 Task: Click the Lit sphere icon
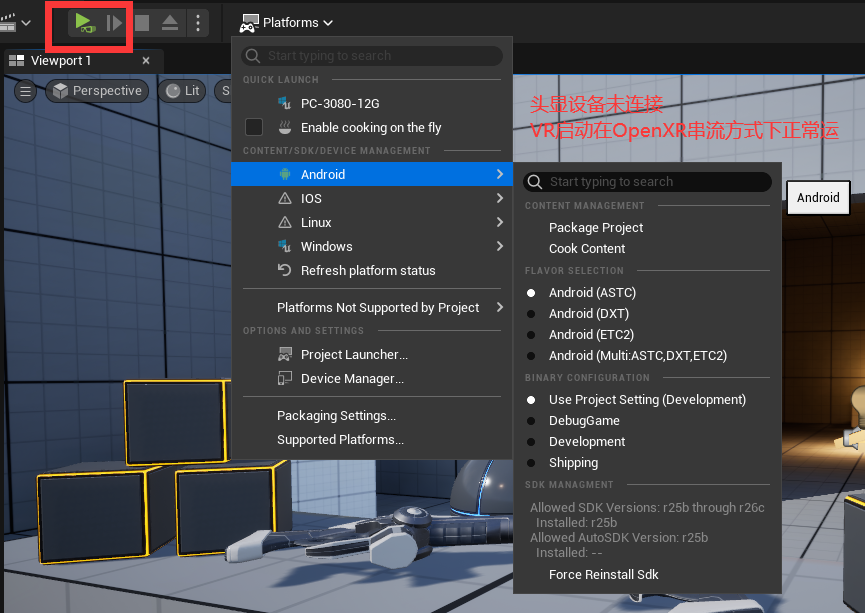pyautogui.click(x=173, y=91)
